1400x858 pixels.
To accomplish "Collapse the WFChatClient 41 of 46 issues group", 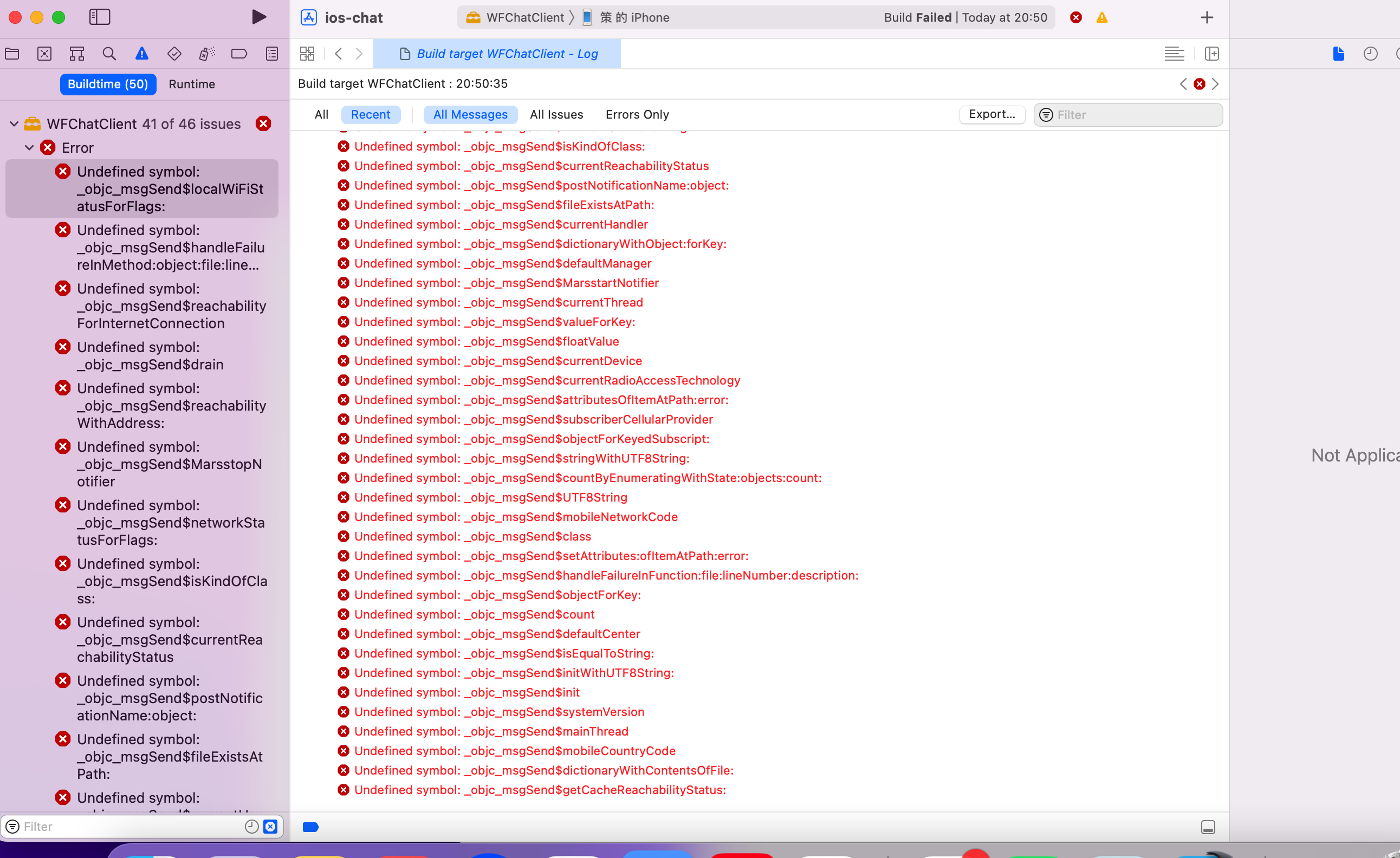I will [x=14, y=124].
